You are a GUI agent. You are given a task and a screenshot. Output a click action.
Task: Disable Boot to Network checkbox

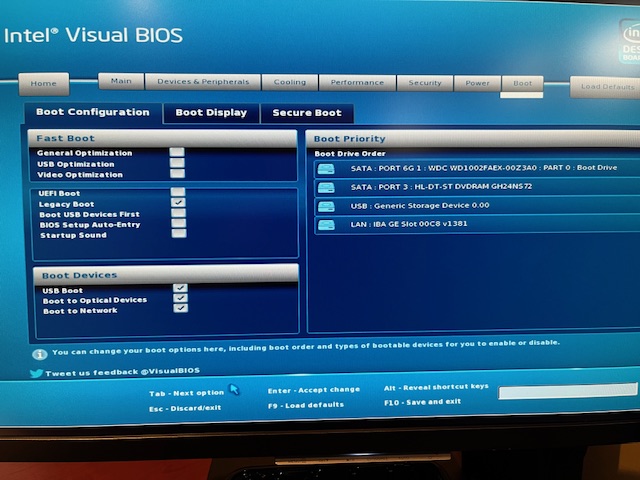[181, 308]
